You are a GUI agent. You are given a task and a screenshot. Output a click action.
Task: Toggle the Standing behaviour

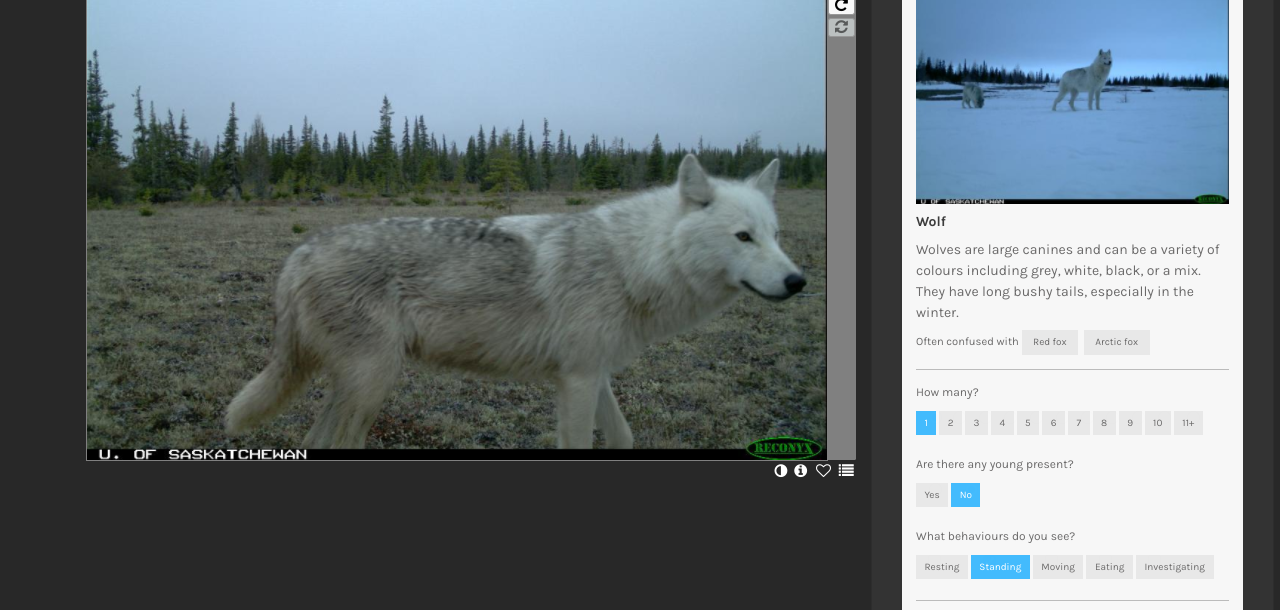(x=1000, y=567)
